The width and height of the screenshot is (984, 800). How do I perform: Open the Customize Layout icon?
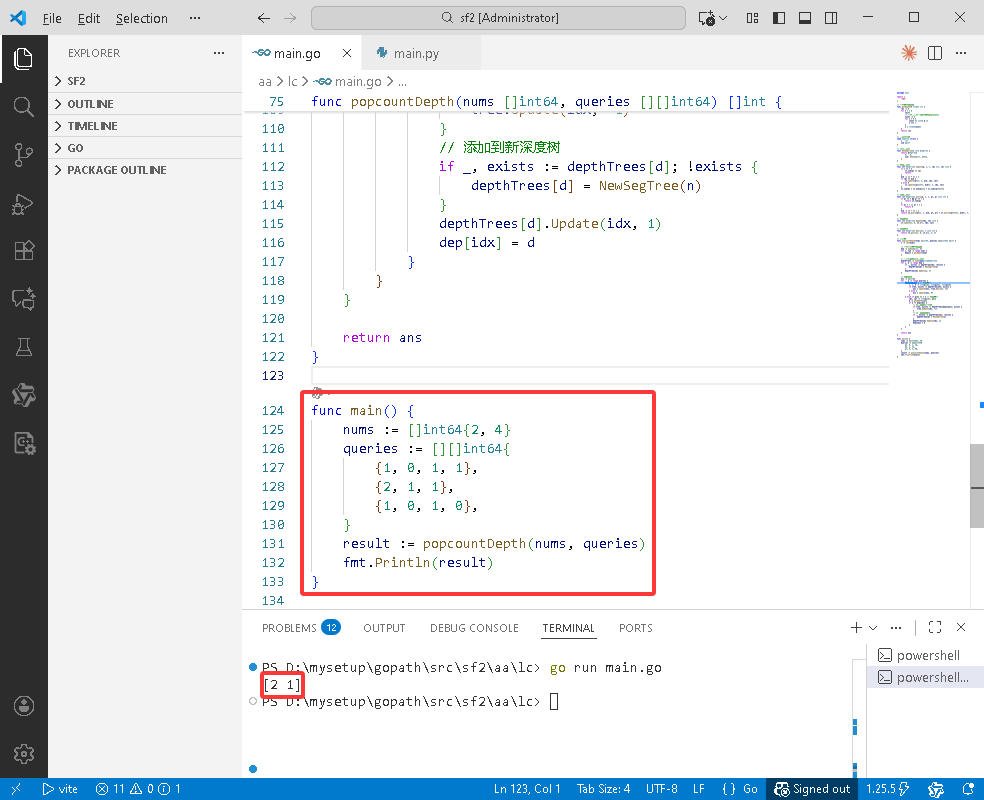pos(752,18)
